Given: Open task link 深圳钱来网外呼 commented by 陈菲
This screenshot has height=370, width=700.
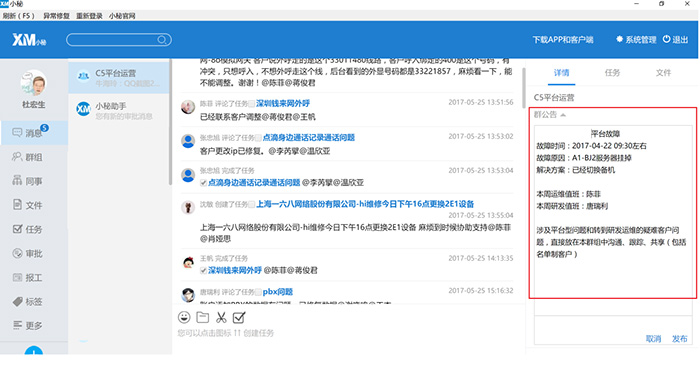Looking at the screenshot, I should tap(283, 104).
